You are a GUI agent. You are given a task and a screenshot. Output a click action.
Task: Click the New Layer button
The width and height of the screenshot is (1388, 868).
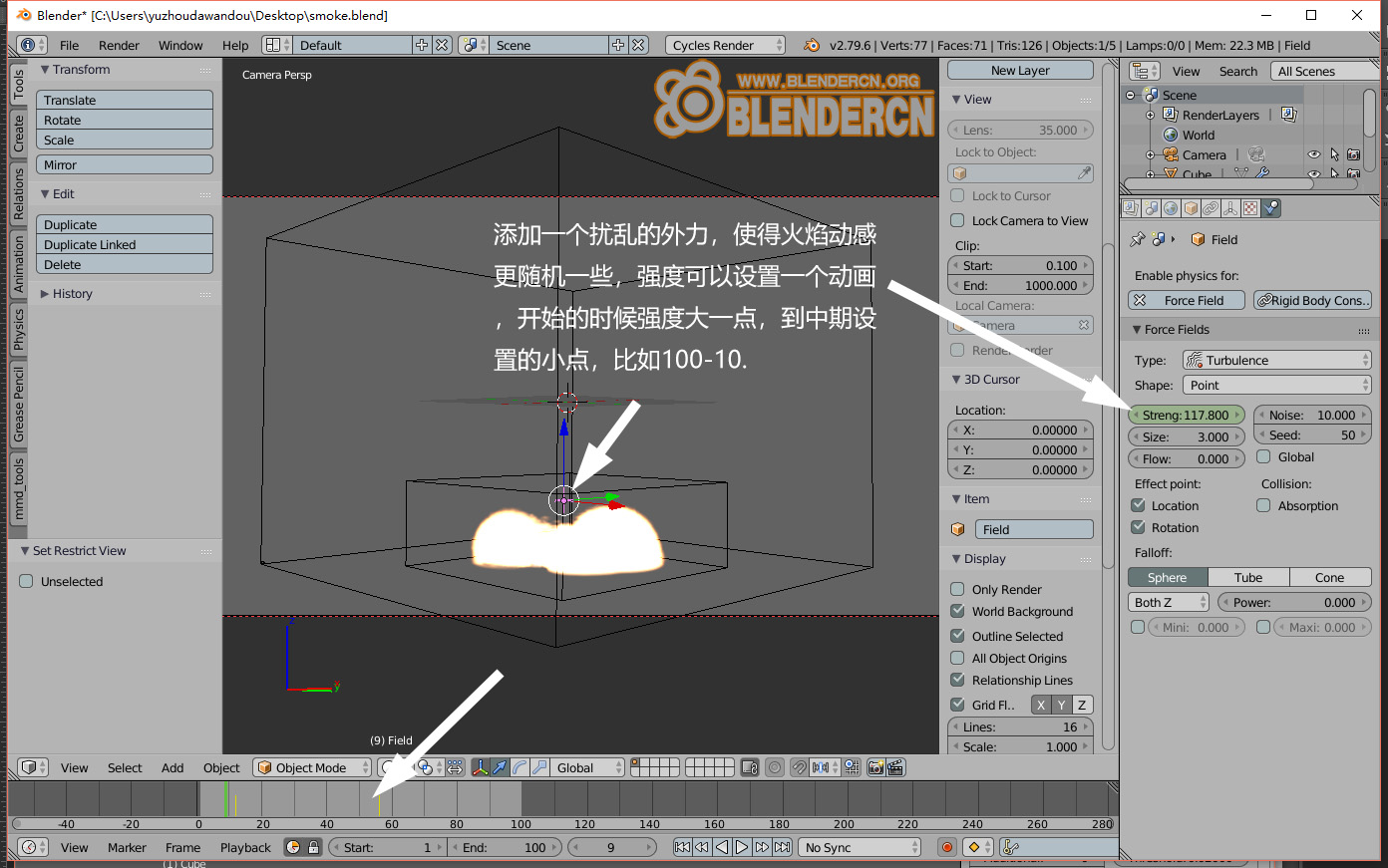[1020, 70]
